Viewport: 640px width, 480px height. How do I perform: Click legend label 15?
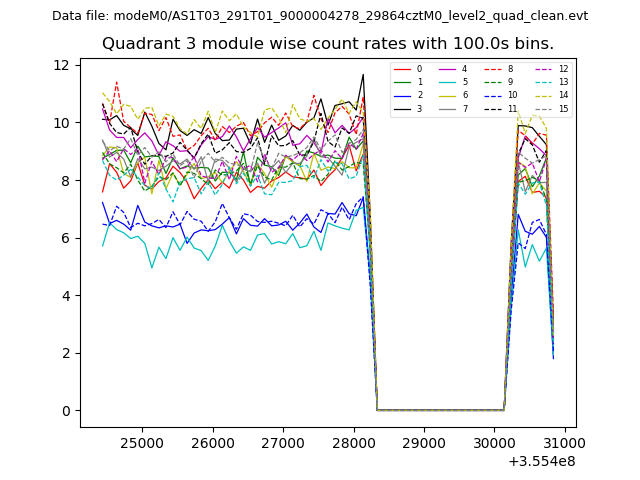tap(563, 108)
